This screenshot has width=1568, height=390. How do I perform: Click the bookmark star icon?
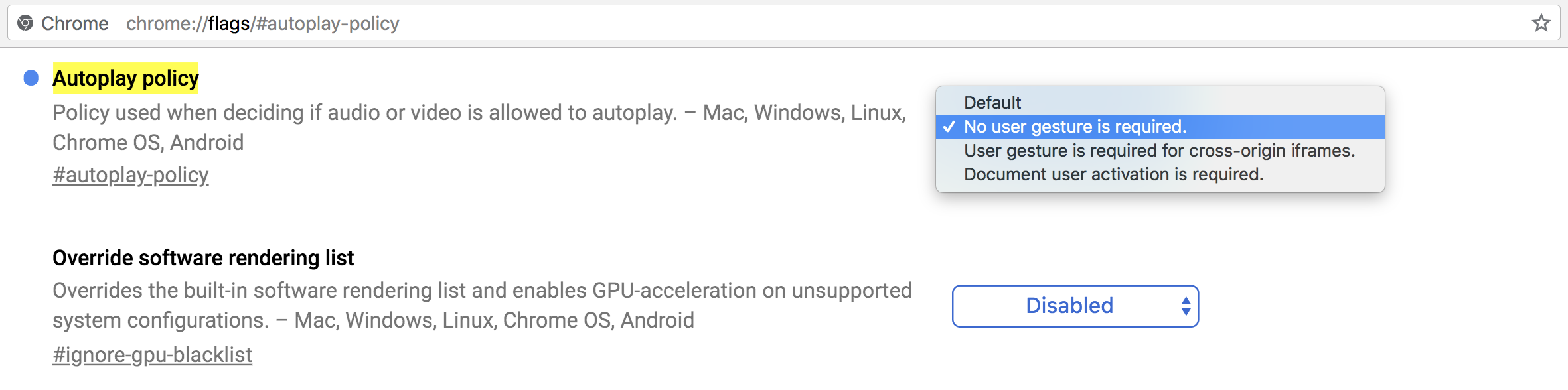[1541, 23]
